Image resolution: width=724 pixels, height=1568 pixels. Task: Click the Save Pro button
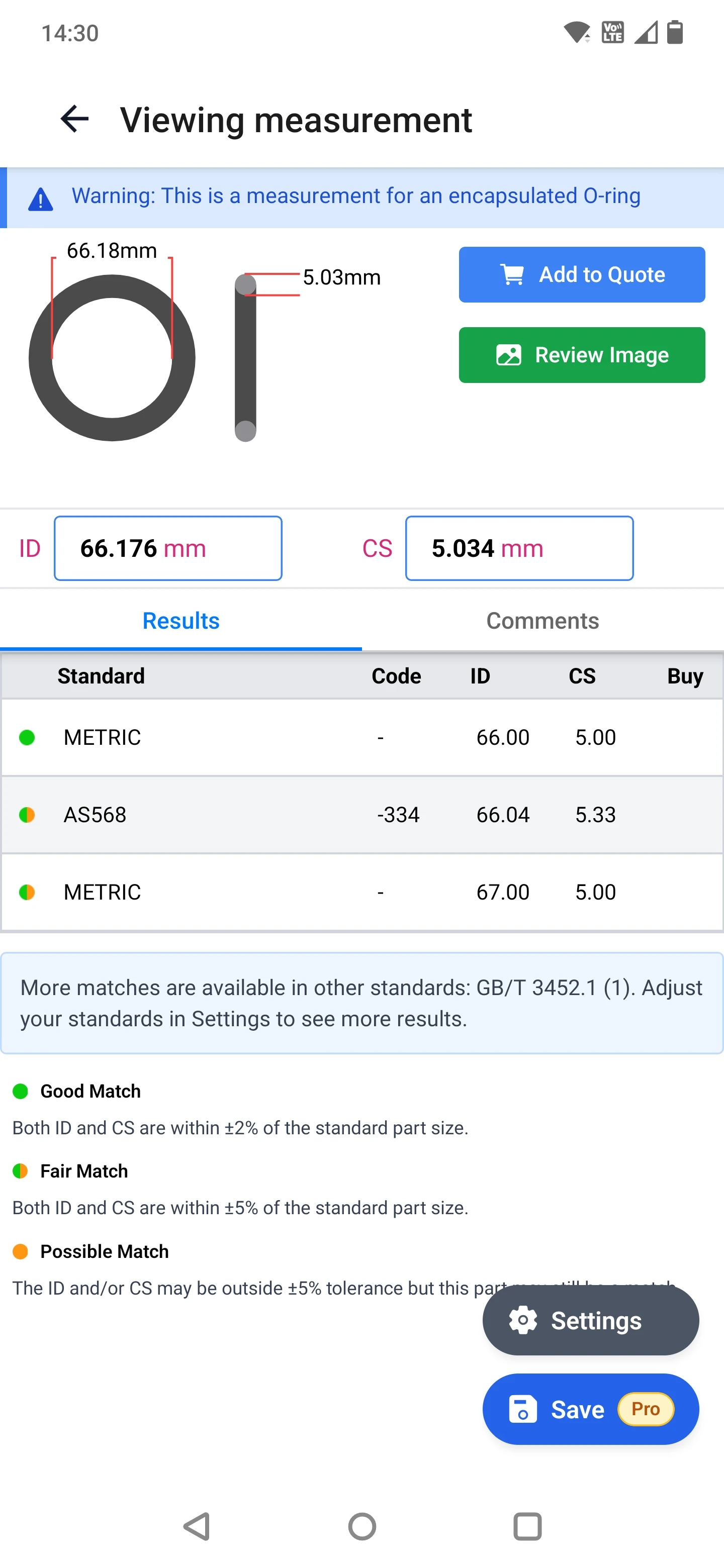click(591, 1409)
